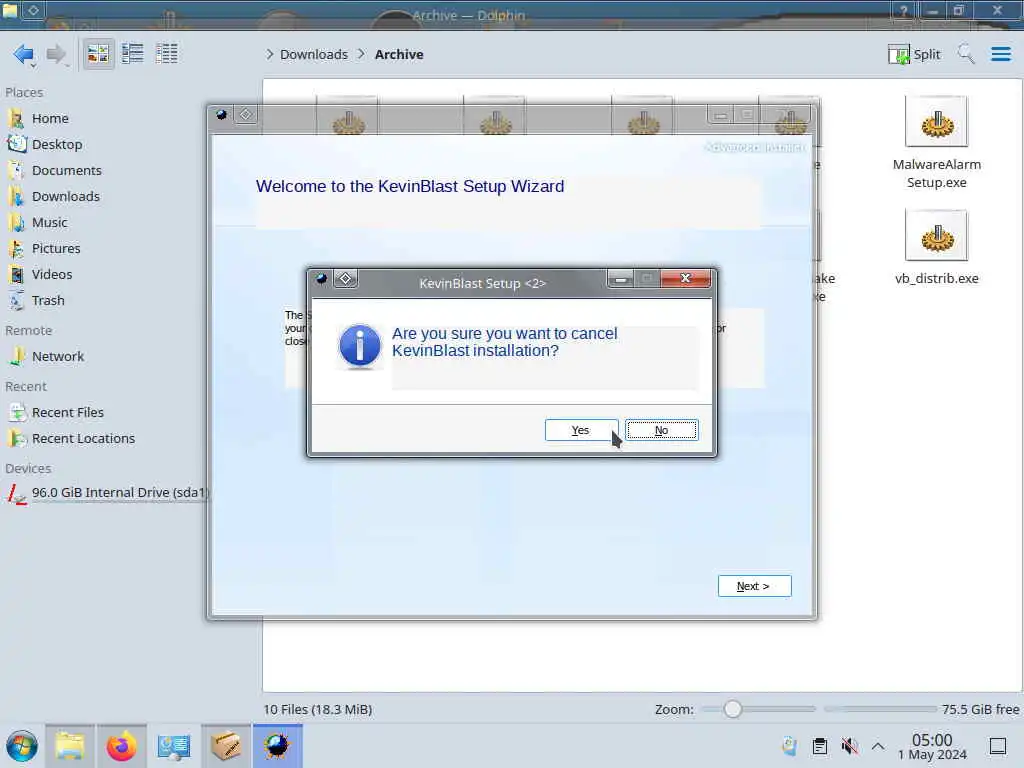This screenshot has width=1024, height=768.
Task: Click the 10 Files (18.3 MiB) status text
Action: pos(318,709)
